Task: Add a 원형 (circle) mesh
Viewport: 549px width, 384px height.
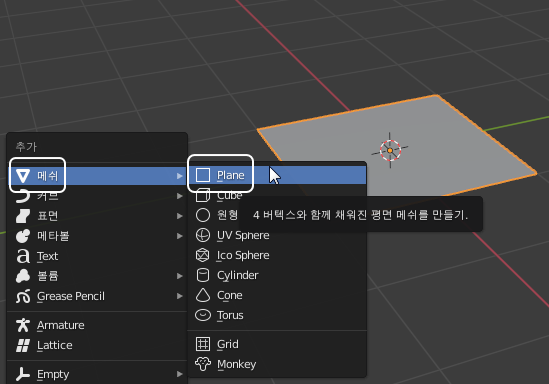Action: [277, 215]
